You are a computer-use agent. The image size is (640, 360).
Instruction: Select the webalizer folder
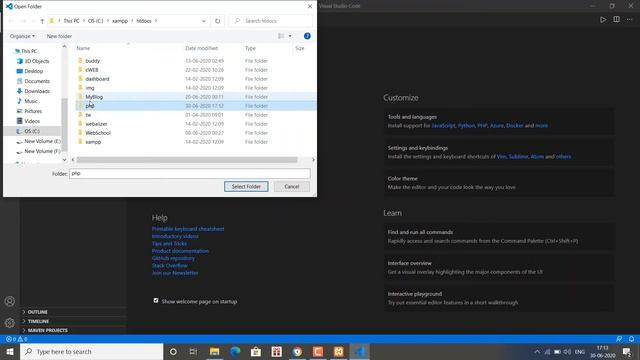tap(96, 124)
